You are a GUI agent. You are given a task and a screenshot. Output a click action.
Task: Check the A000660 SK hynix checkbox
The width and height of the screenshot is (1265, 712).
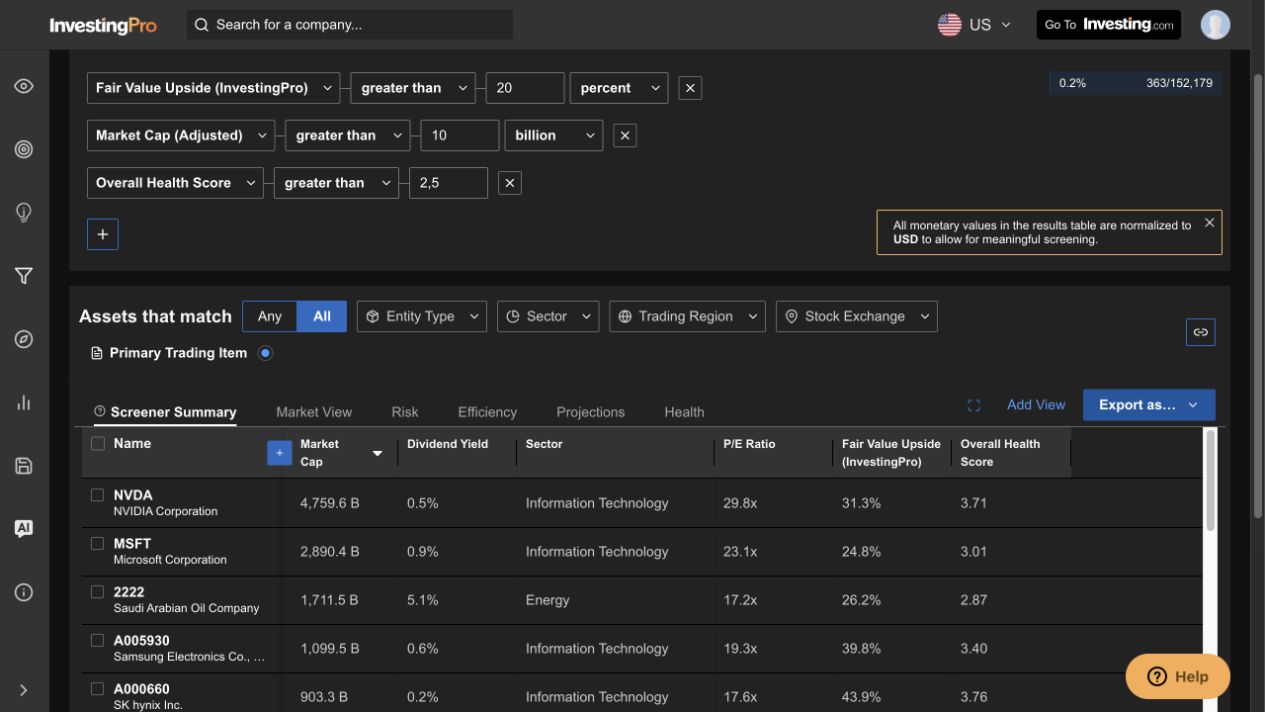97,689
